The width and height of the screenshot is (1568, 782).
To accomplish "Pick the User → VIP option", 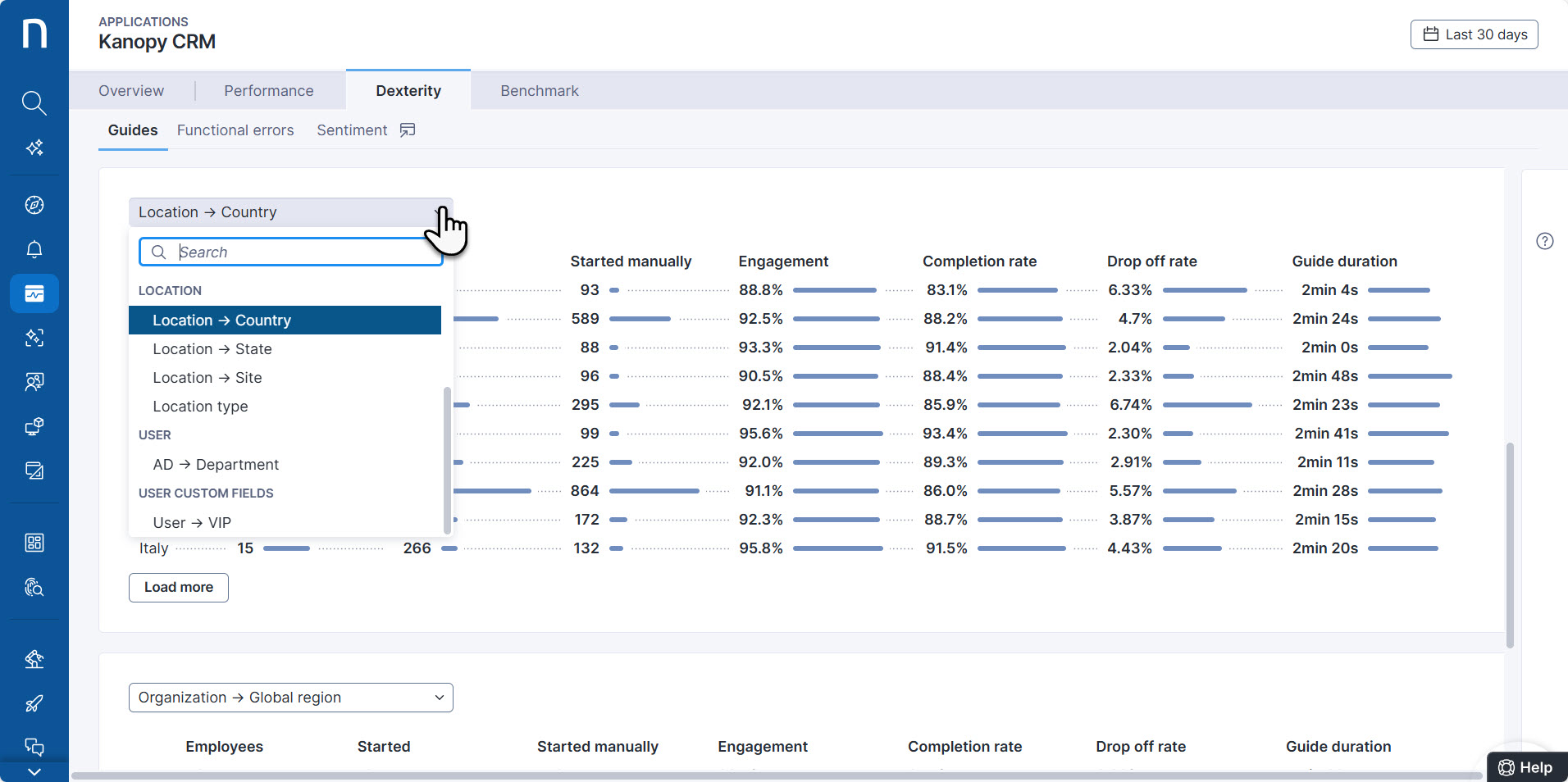I will pos(192,523).
